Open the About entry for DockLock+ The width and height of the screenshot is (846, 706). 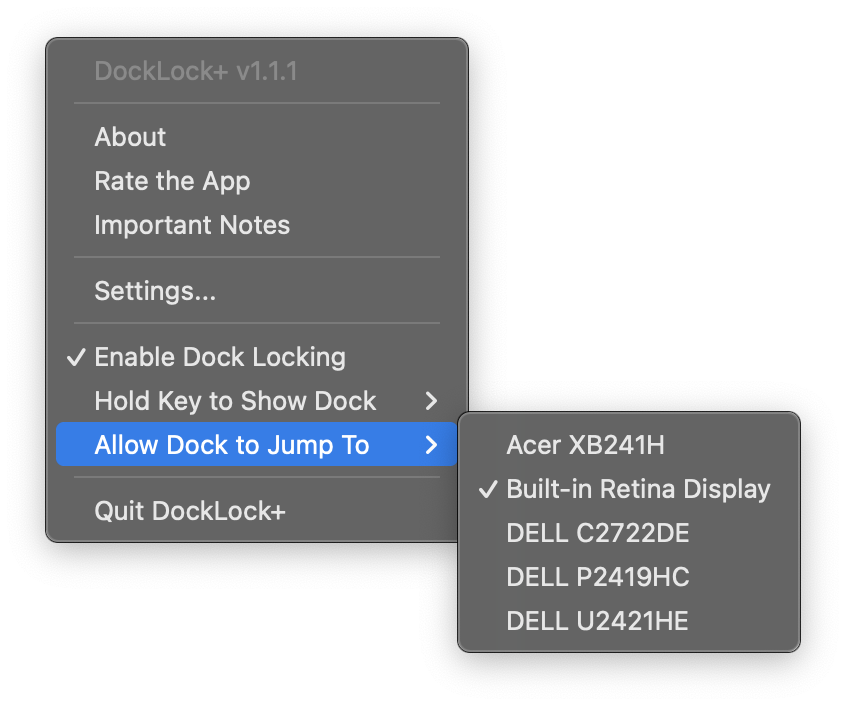[x=129, y=137]
